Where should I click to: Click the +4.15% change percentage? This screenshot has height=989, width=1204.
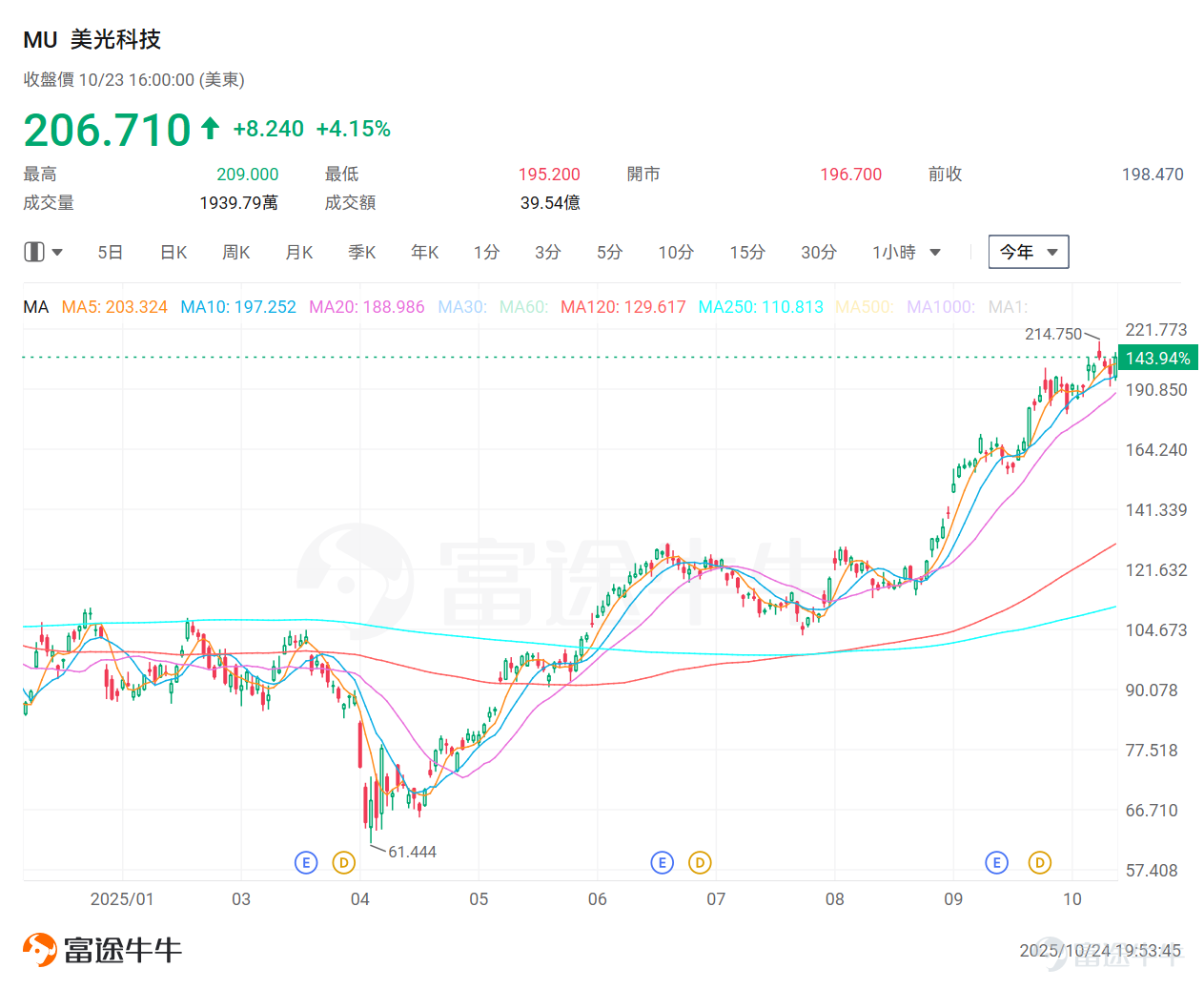point(354,129)
